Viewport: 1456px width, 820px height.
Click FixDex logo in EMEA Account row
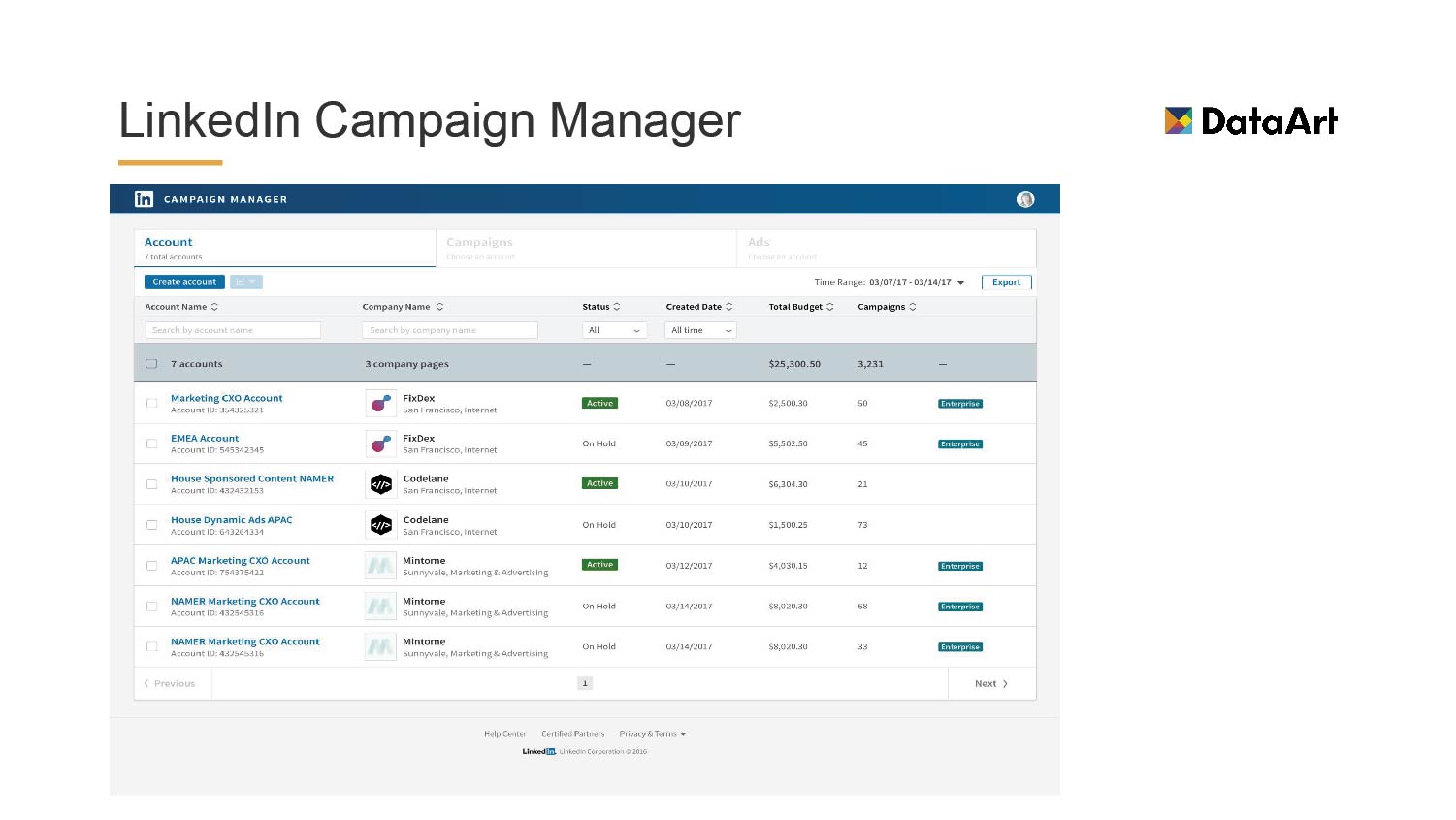tap(380, 443)
